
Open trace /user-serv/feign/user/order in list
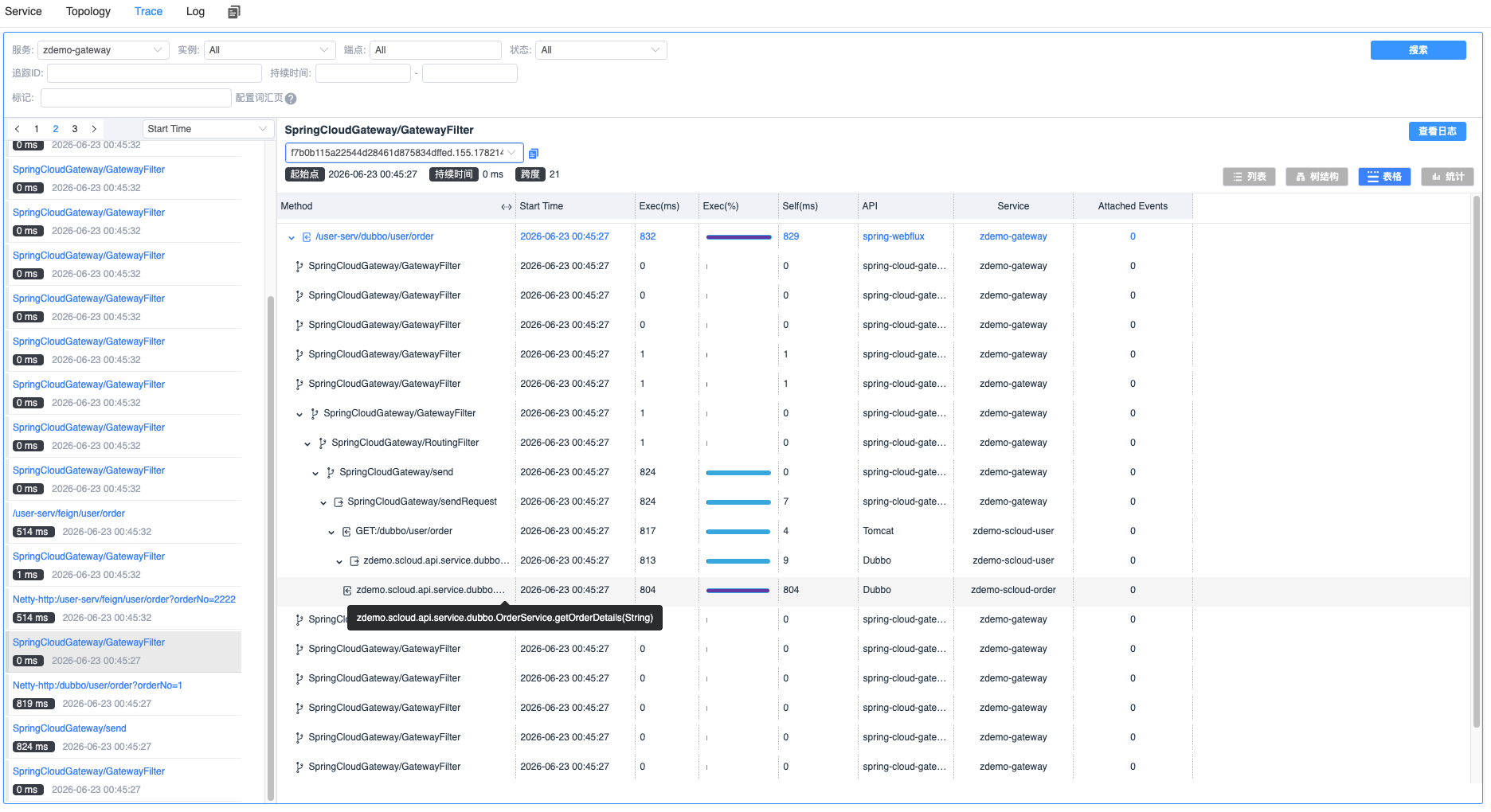[68, 514]
